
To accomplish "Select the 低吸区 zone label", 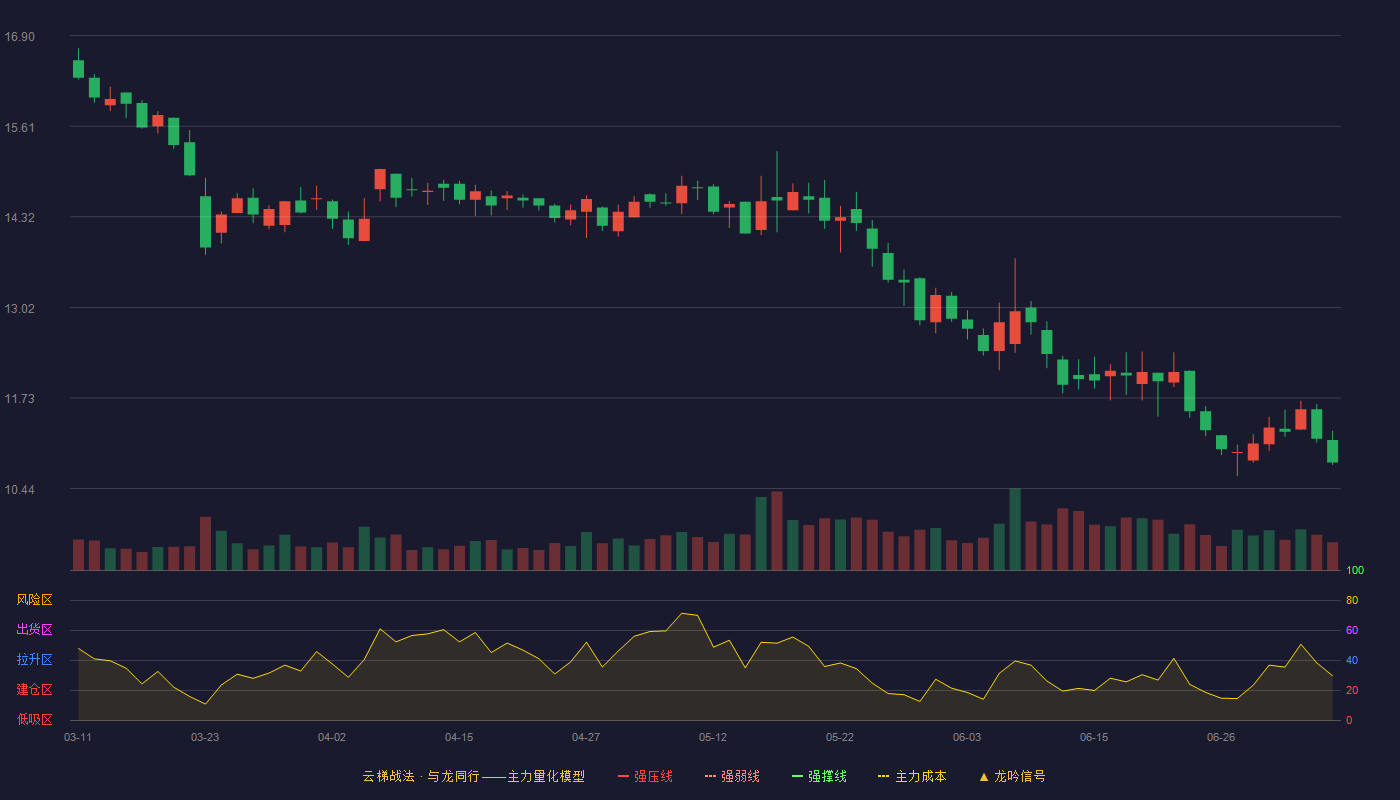I will [x=34, y=719].
